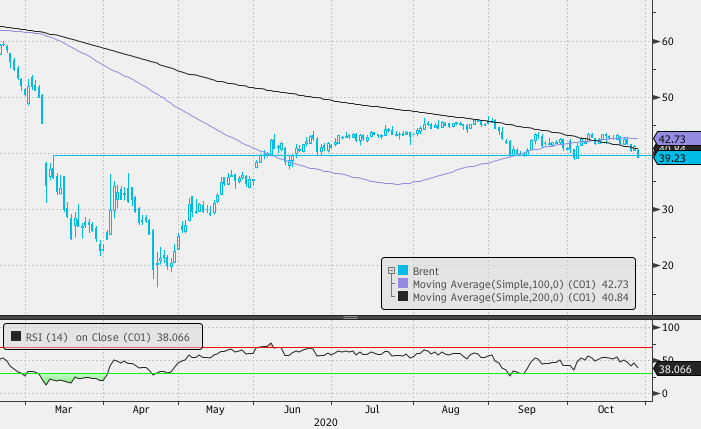Select the Brent series label in legend

point(427,271)
